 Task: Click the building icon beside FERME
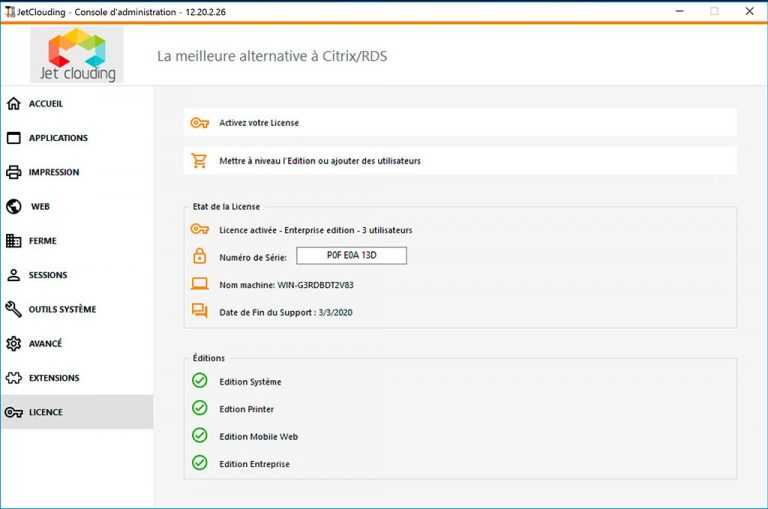coord(14,241)
